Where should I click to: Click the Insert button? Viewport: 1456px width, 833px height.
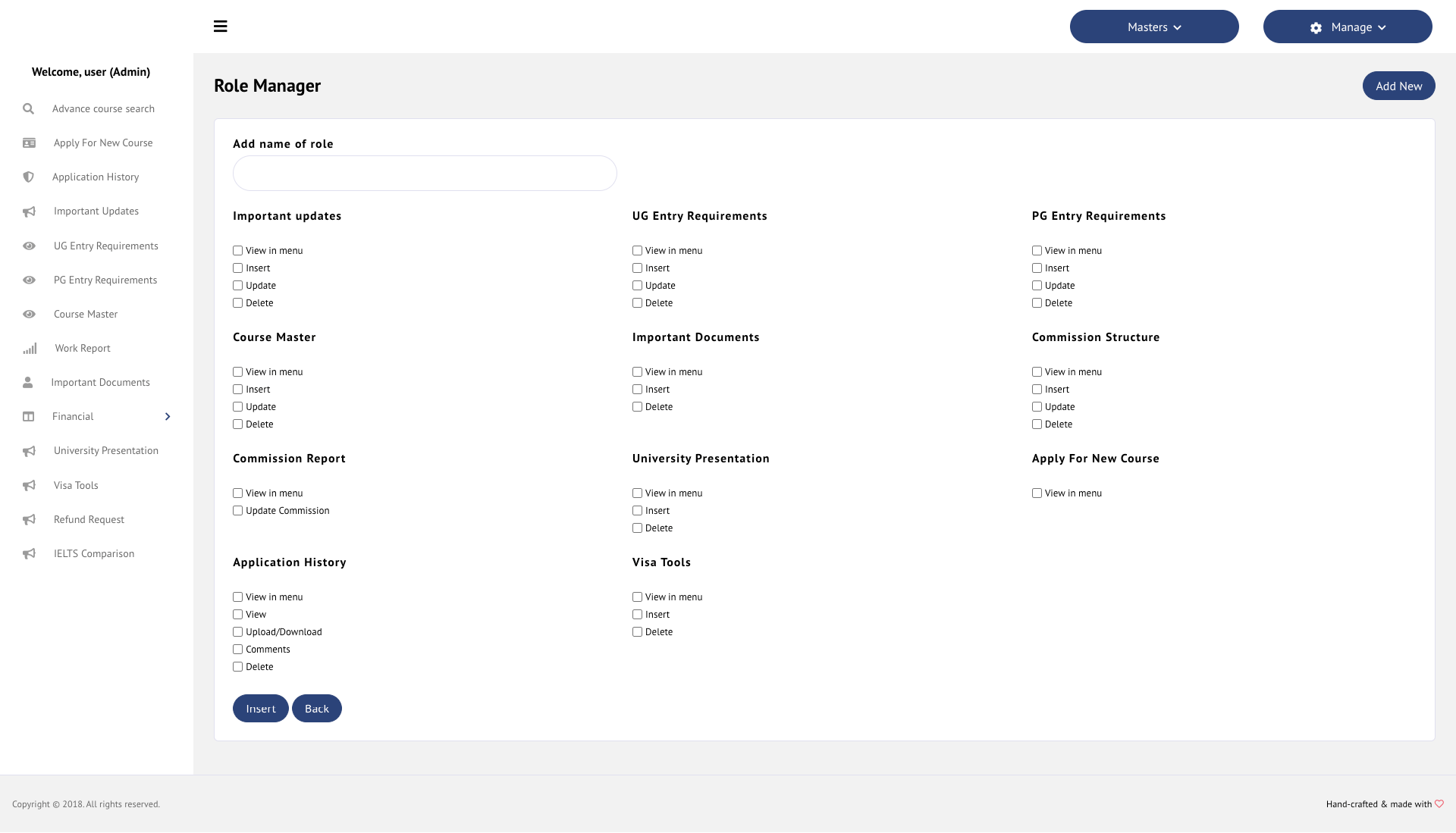tap(260, 709)
